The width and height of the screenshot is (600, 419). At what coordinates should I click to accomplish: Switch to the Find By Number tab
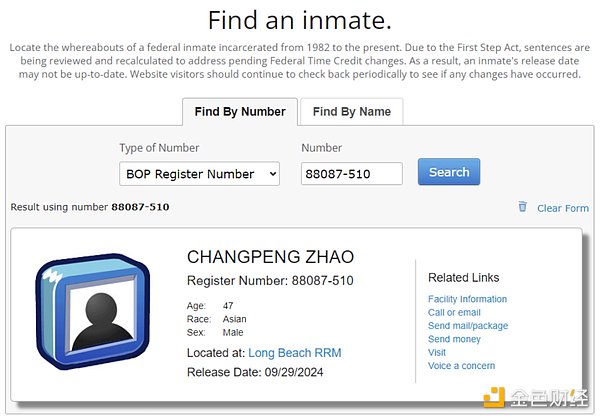point(240,111)
